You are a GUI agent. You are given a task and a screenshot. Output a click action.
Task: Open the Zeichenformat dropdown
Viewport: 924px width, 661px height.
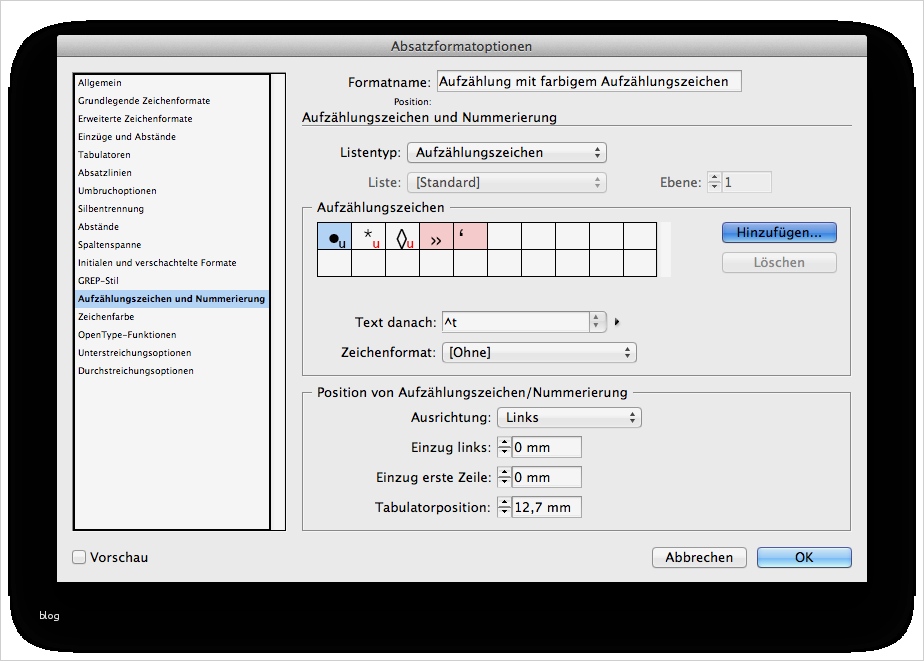pyautogui.click(x=538, y=352)
